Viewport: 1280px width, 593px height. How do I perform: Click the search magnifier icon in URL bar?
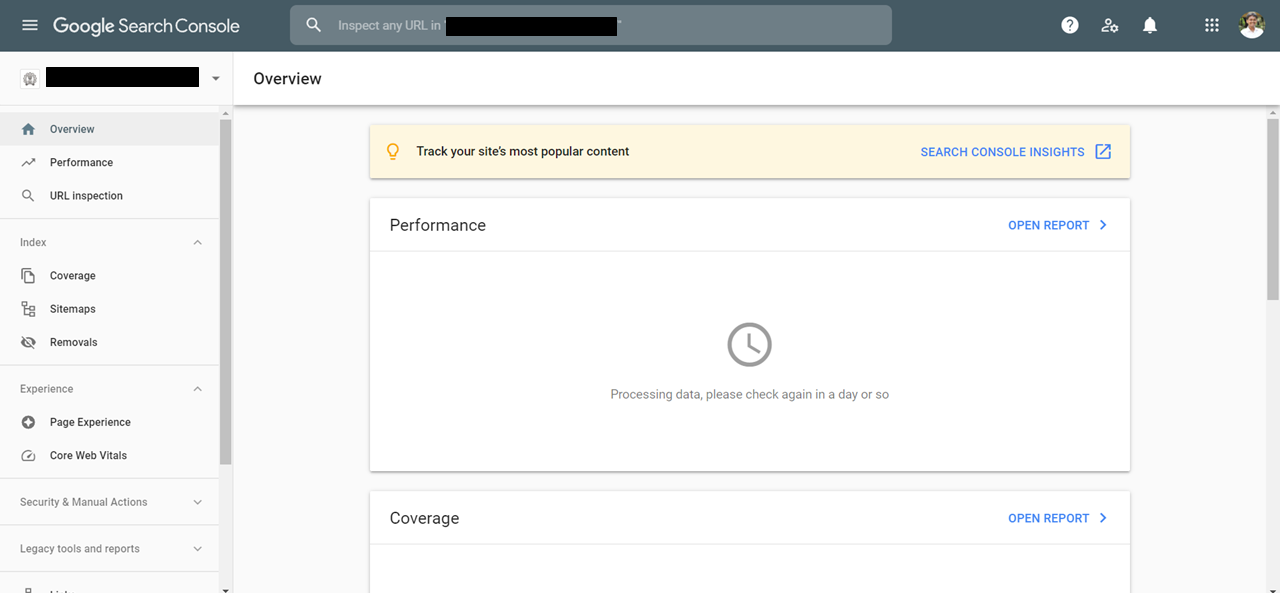314,25
